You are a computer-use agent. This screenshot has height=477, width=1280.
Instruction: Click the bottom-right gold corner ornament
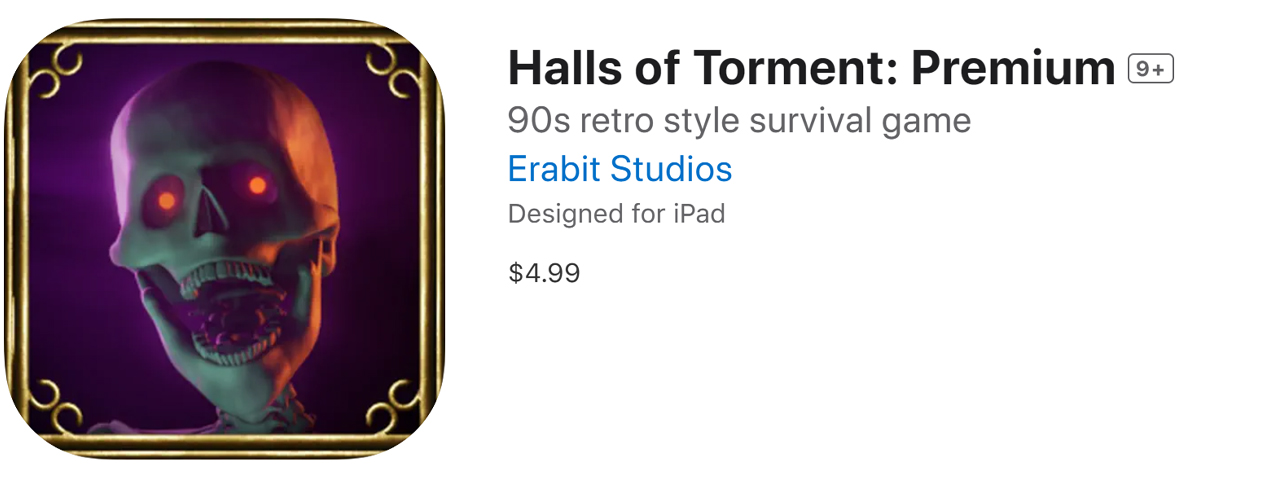pyautogui.click(x=397, y=408)
